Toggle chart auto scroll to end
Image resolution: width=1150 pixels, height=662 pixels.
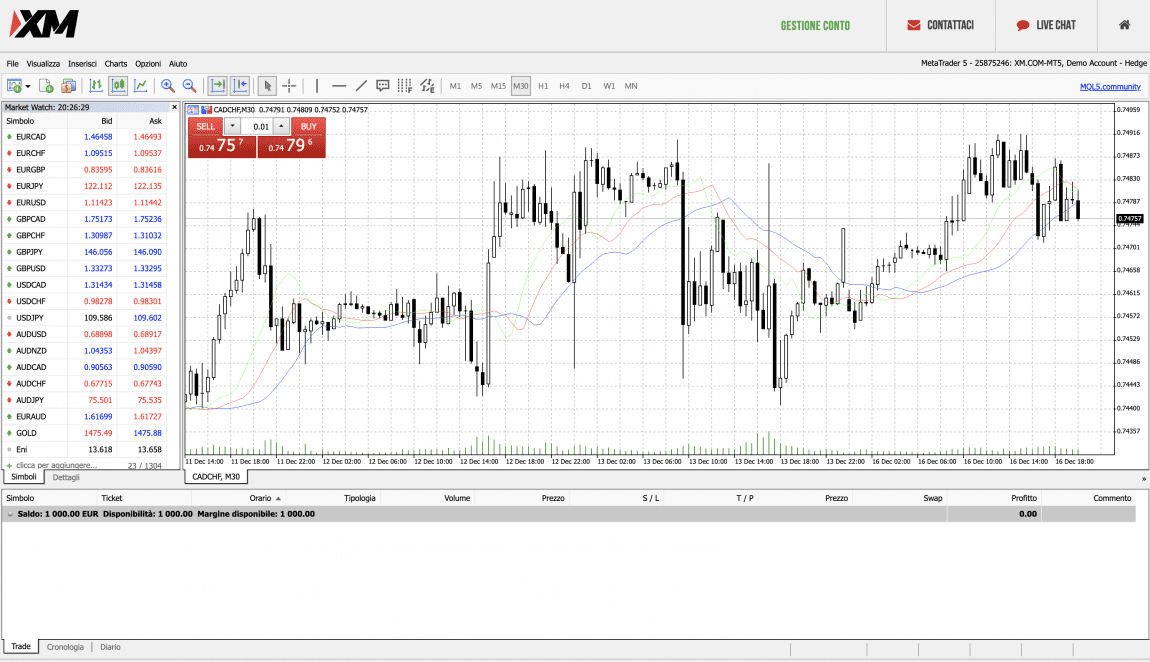click(218, 86)
